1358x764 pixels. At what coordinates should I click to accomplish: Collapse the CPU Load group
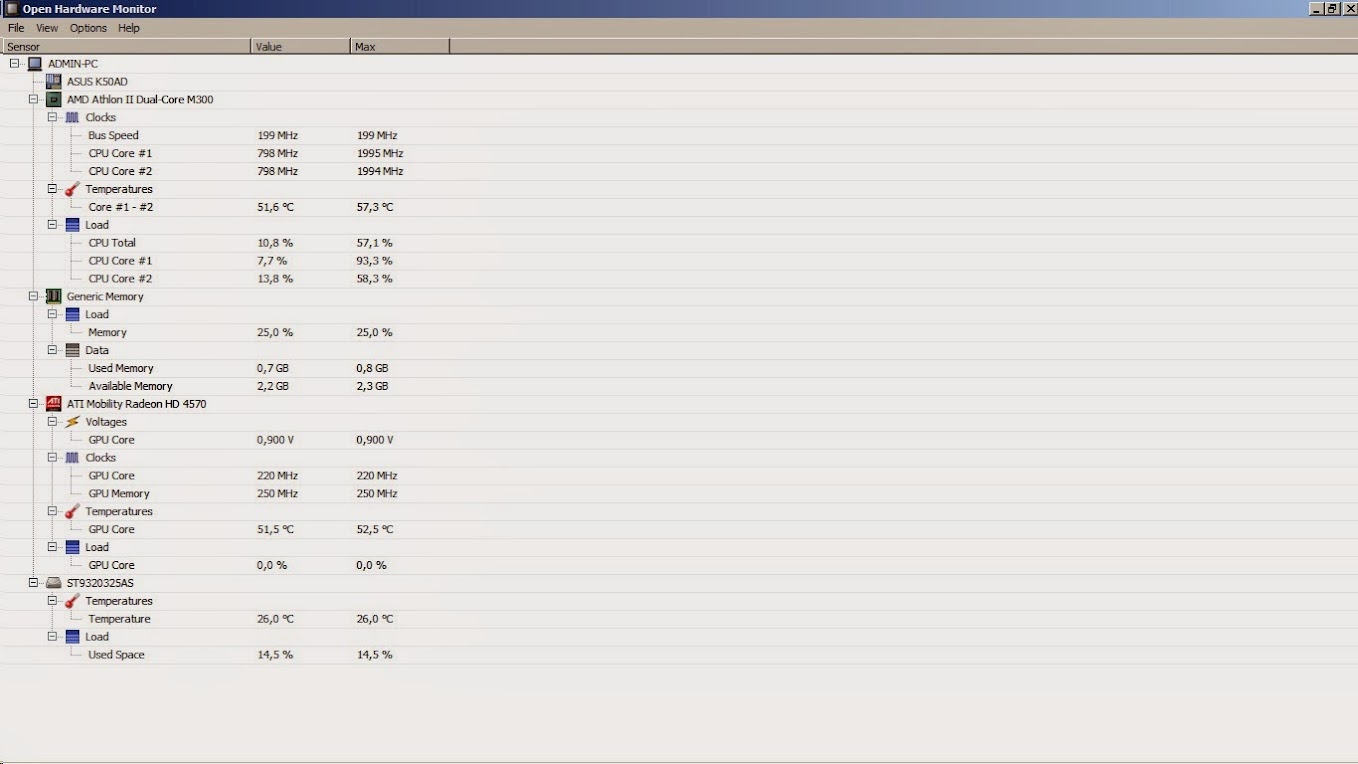pos(52,225)
